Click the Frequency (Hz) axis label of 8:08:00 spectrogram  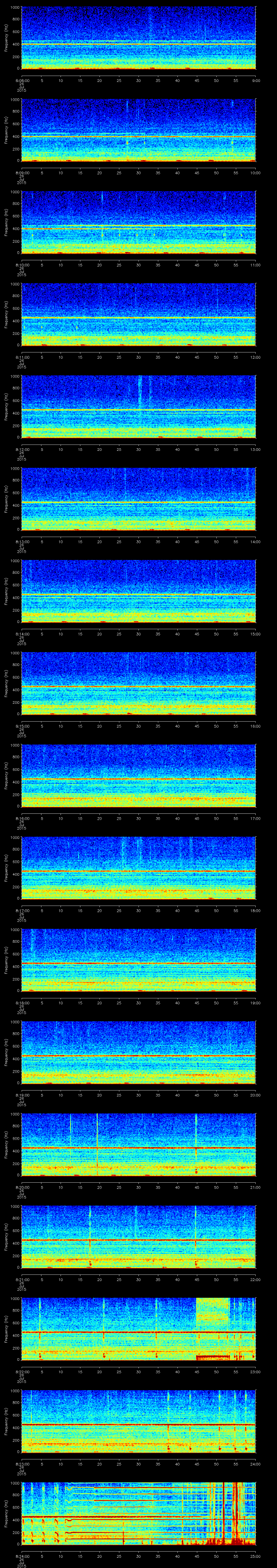click(x=6, y=38)
